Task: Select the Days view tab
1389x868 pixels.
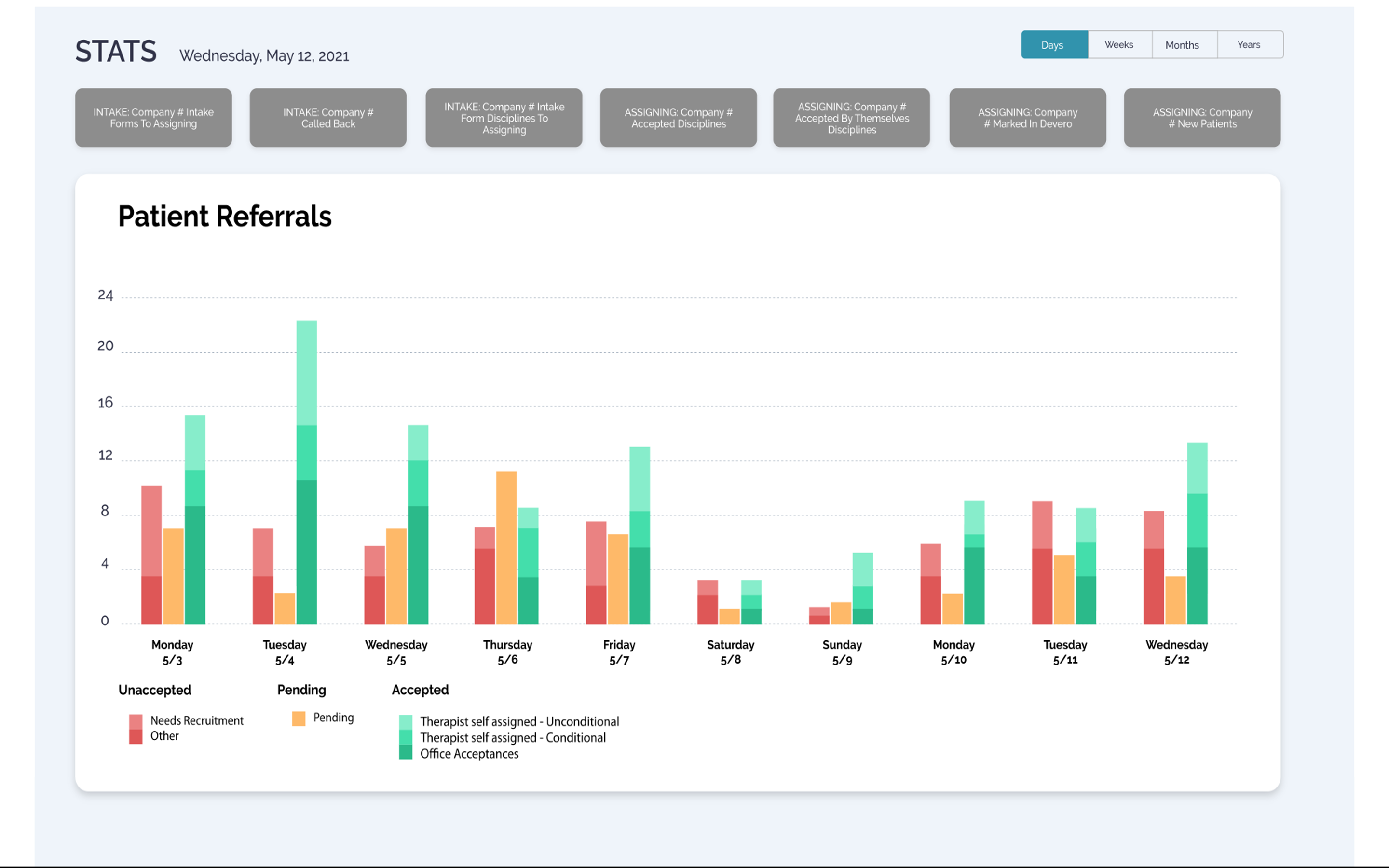Action: click(x=1054, y=44)
